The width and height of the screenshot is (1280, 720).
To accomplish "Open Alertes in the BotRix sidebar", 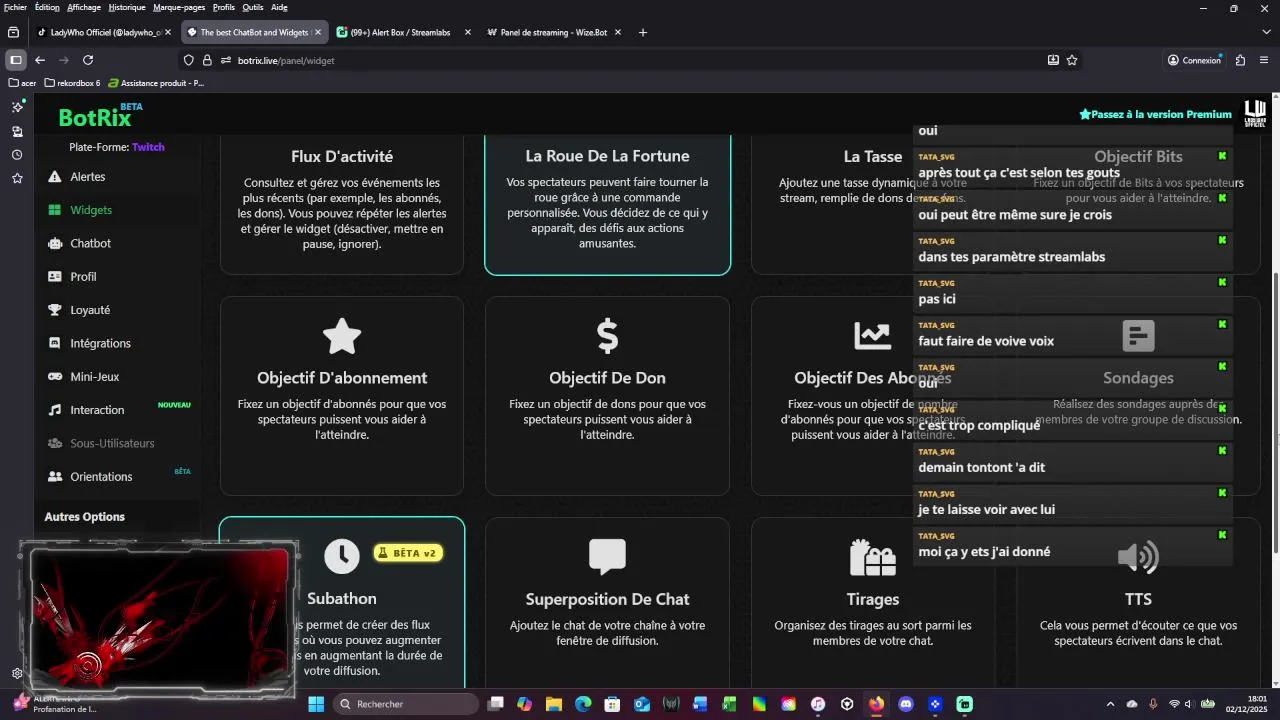I will pyautogui.click(x=88, y=177).
